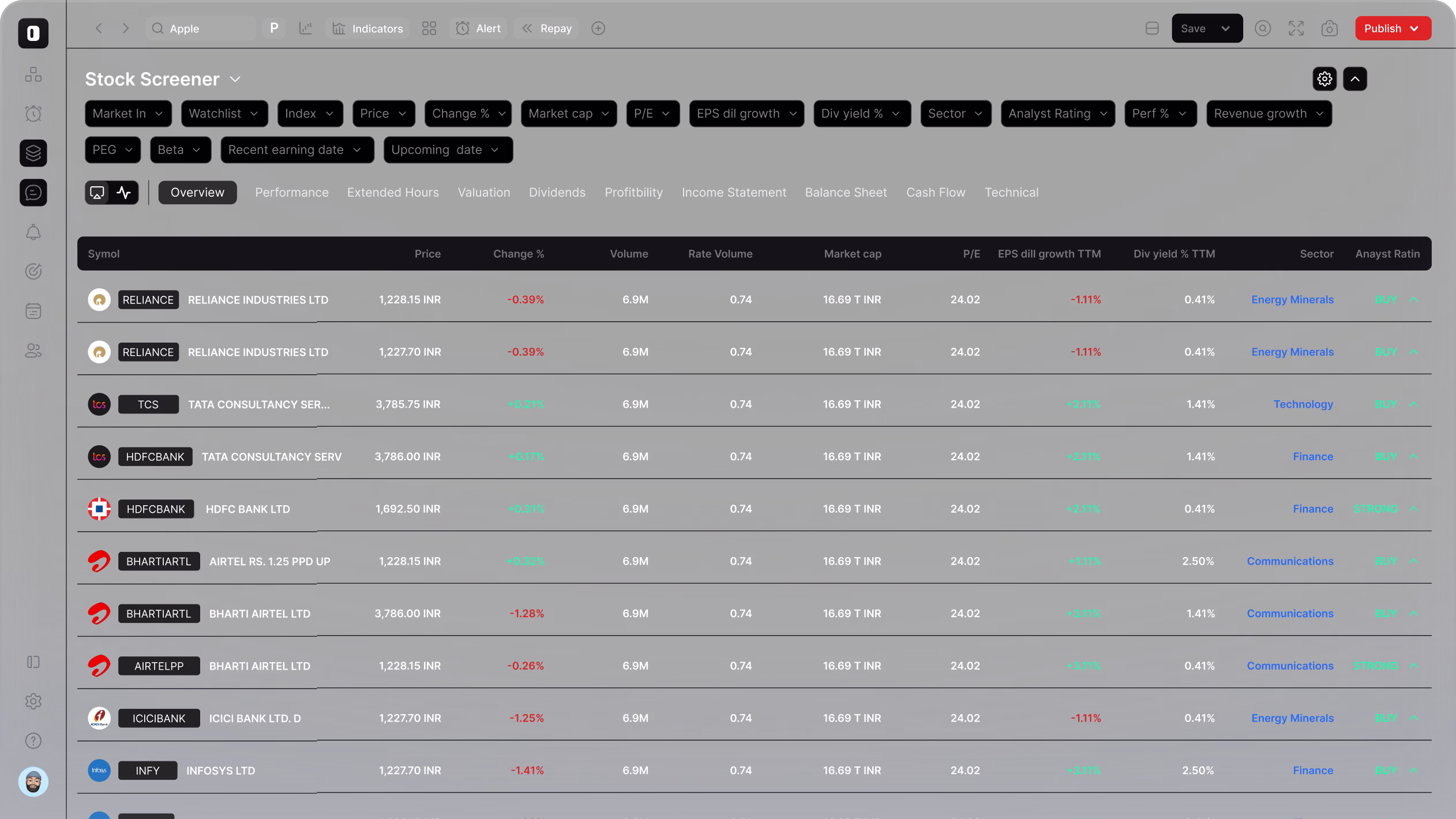The image size is (1456, 819).
Task: Open fullscreen expand icon in toolbar
Action: [1296, 28]
